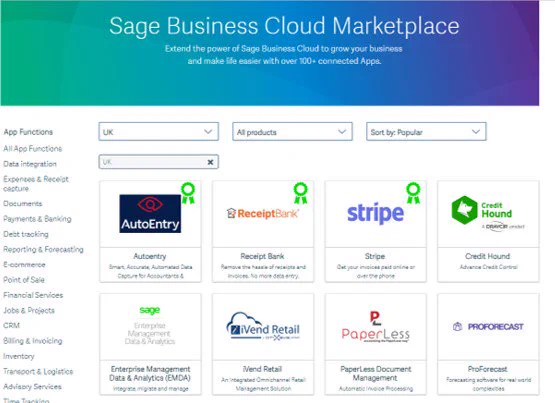Open PaperLess Document Management title

point(376,373)
